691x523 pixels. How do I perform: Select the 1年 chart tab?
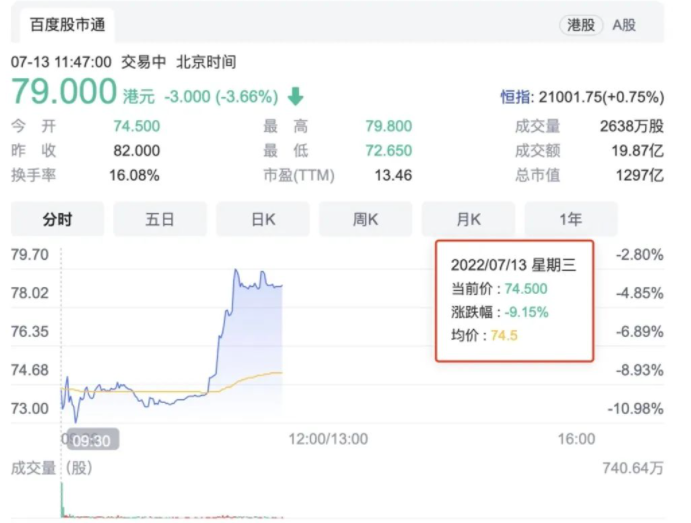tap(571, 219)
